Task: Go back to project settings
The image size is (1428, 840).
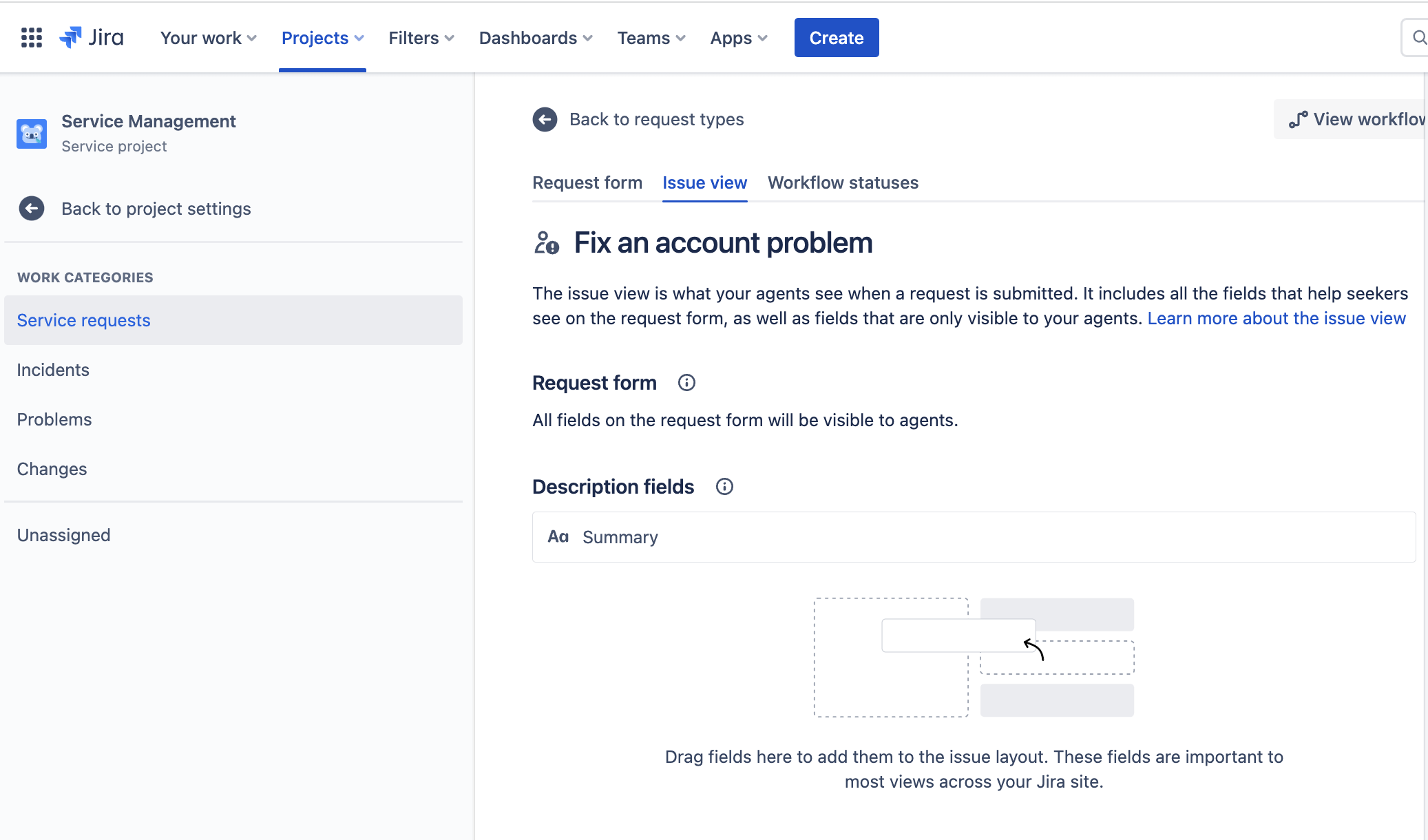Action: [x=156, y=209]
